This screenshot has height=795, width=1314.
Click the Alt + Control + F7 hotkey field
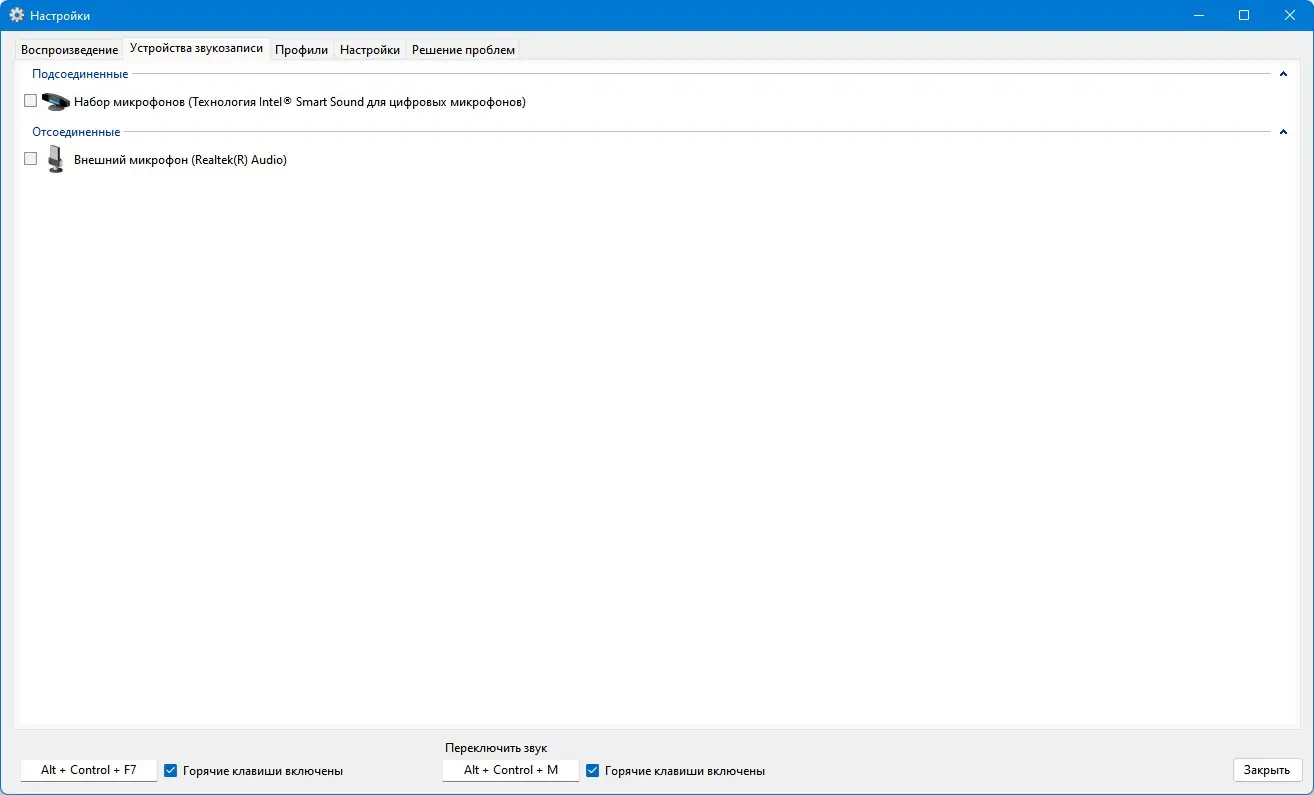89,770
